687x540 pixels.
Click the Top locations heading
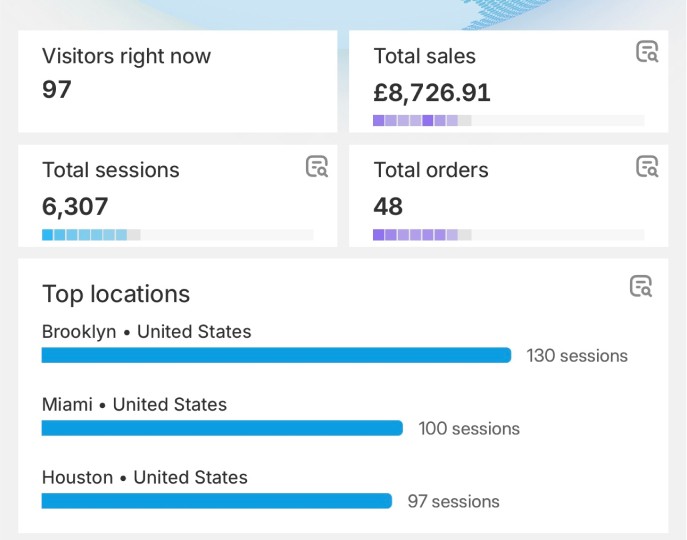tap(116, 294)
